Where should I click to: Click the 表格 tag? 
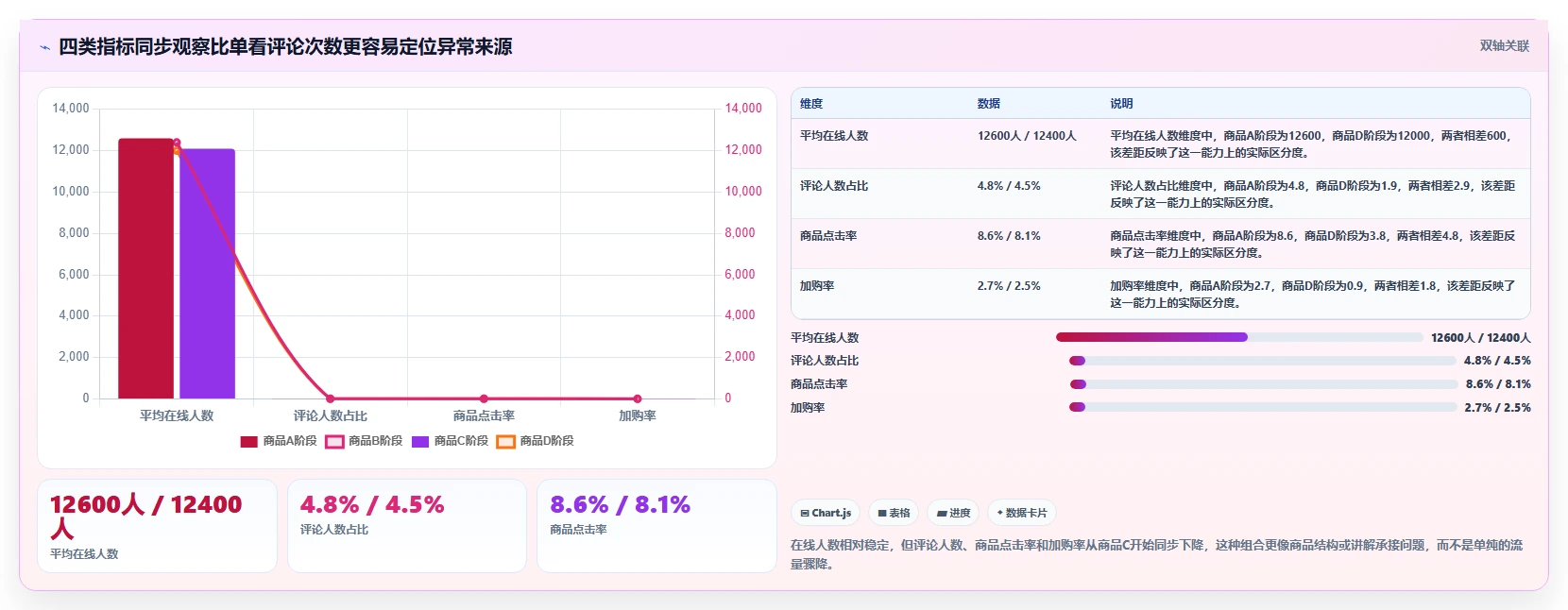(x=894, y=514)
